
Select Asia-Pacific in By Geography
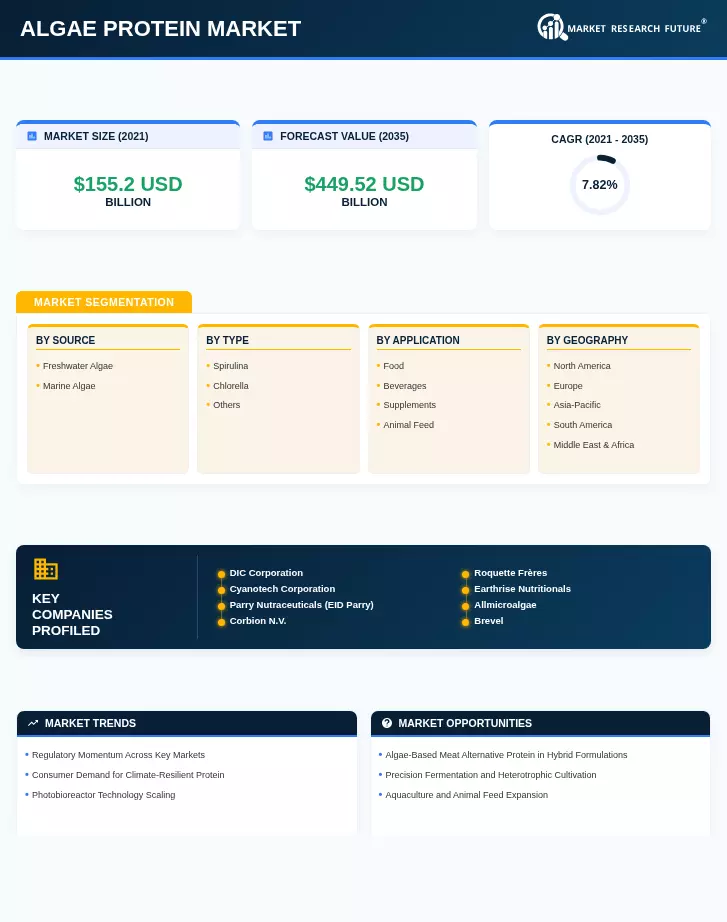click(577, 405)
